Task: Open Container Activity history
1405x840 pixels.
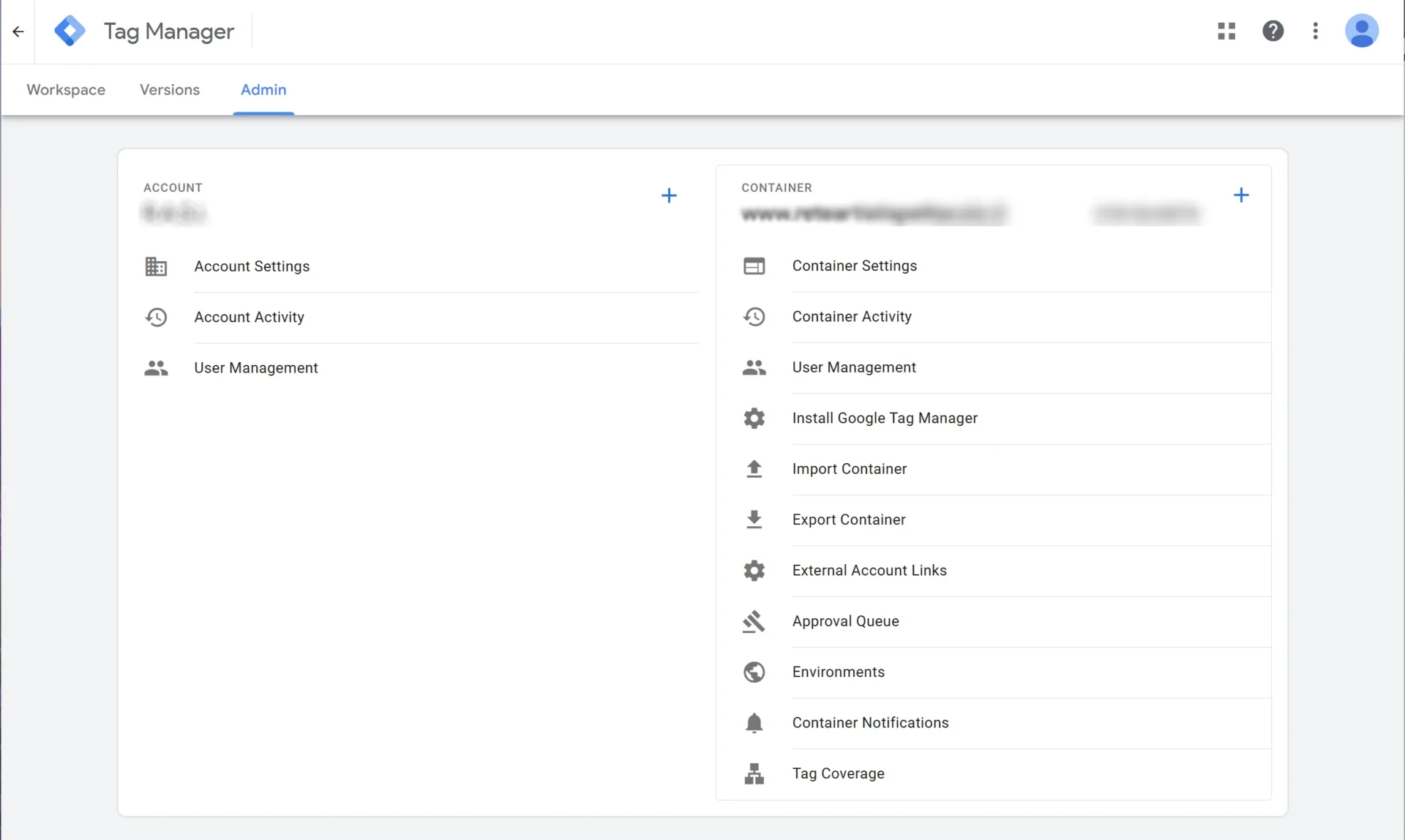Action: (851, 316)
